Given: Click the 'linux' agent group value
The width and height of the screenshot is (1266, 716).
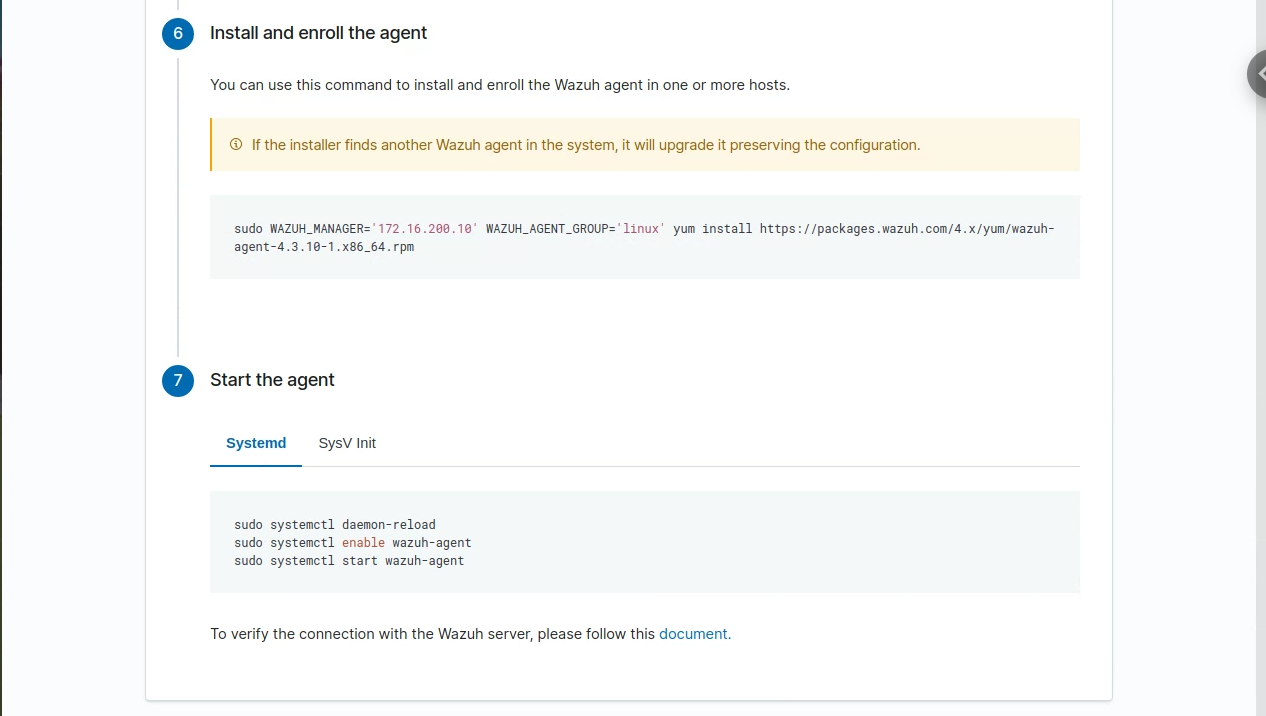Looking at the screenshot, I should click(640, 229).
